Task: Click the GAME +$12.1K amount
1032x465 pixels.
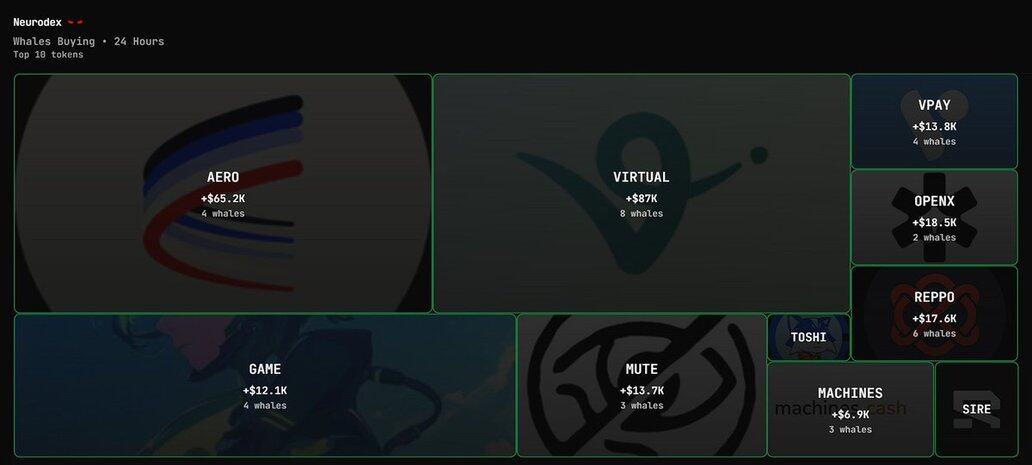Action: [x=265, y=391]
